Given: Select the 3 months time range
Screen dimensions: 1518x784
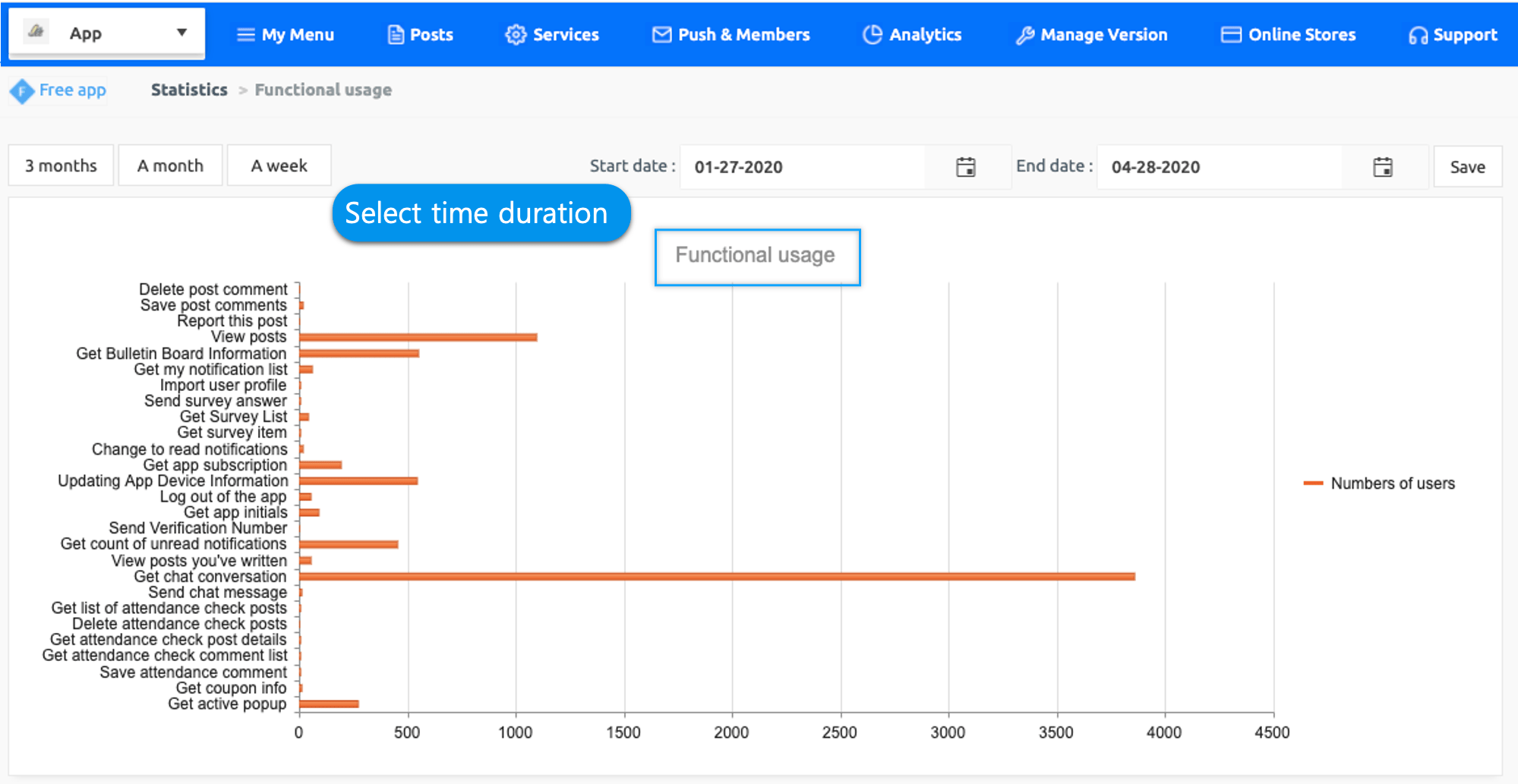Looking at the screenshot, I should click(x=61, y=165).
